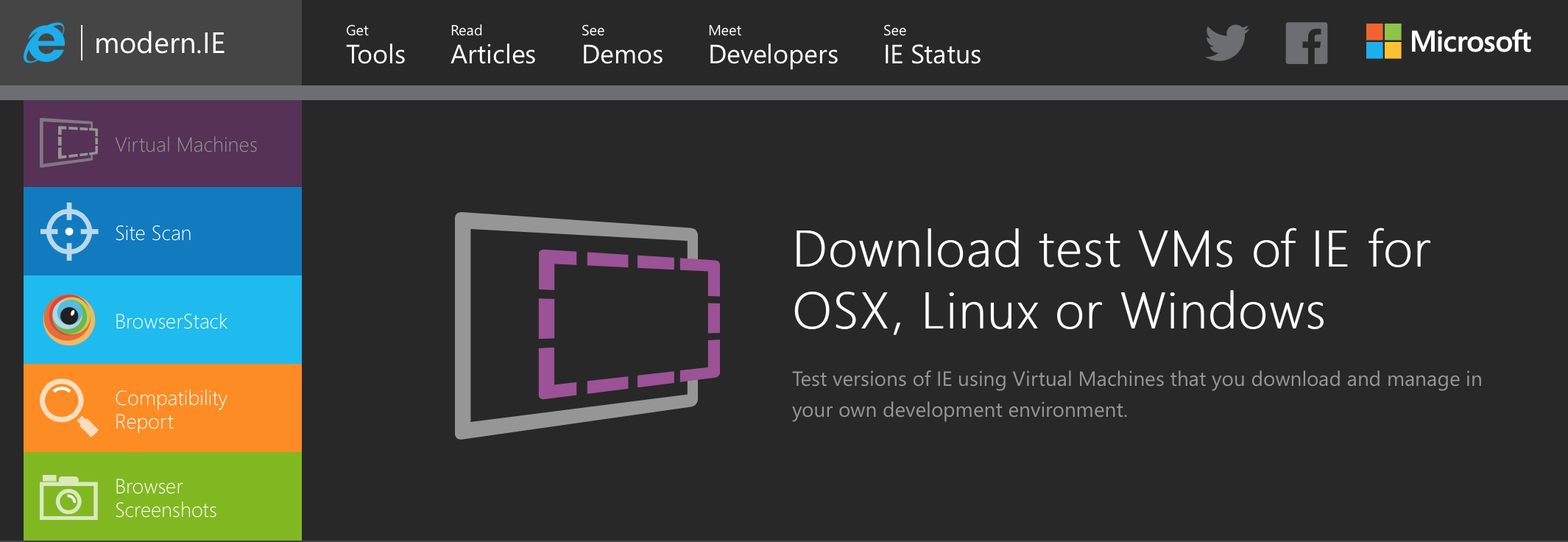Go to Read Articles in navigation

(492, 46)
